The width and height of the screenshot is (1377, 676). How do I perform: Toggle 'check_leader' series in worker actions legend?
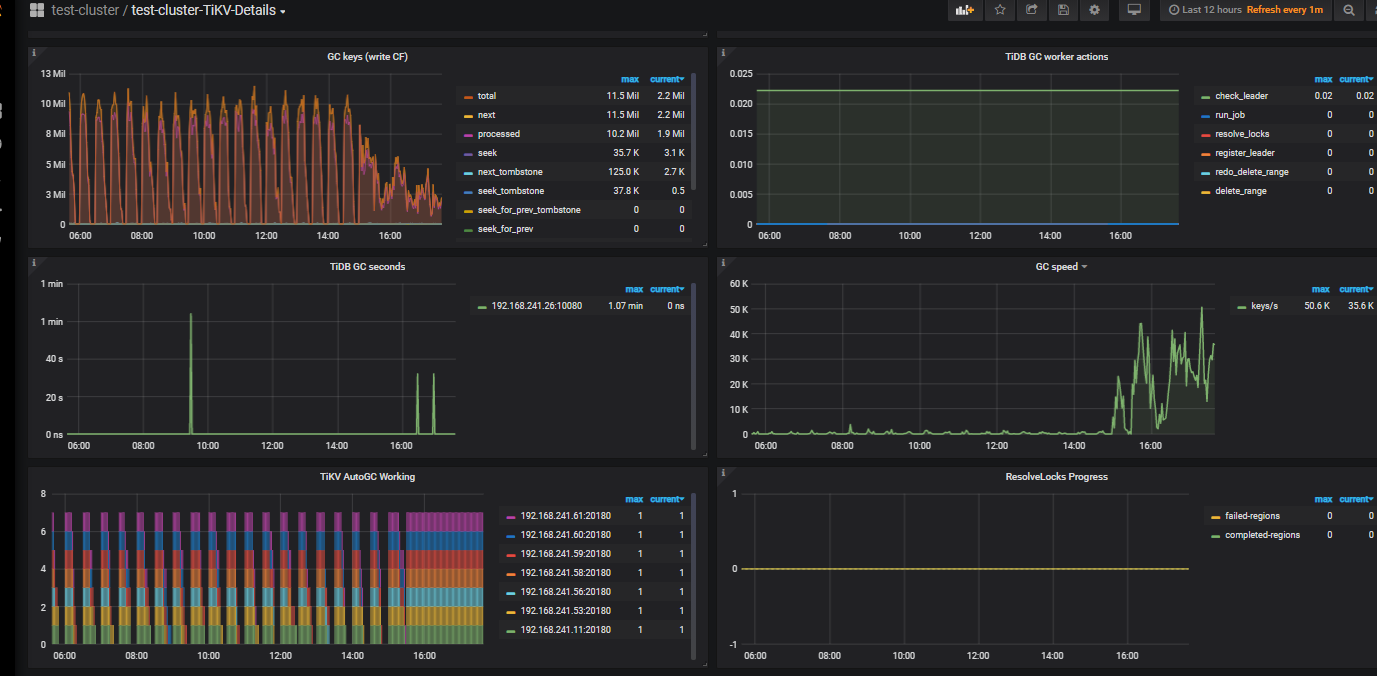point(1241,96)
